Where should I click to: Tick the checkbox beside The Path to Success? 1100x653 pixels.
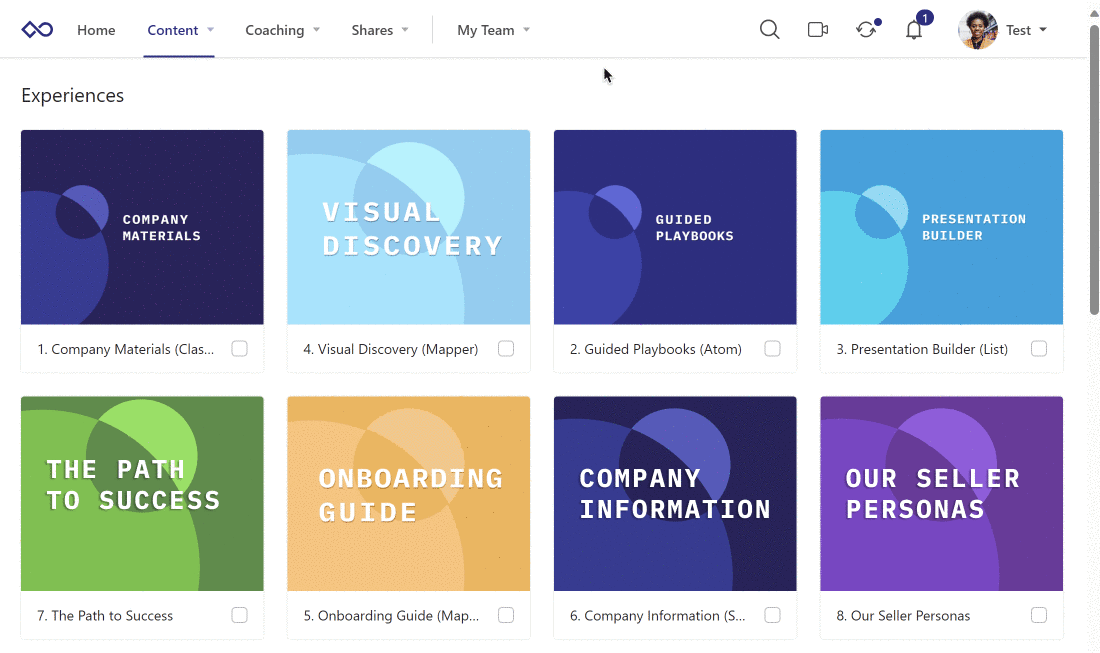[239, 615]
